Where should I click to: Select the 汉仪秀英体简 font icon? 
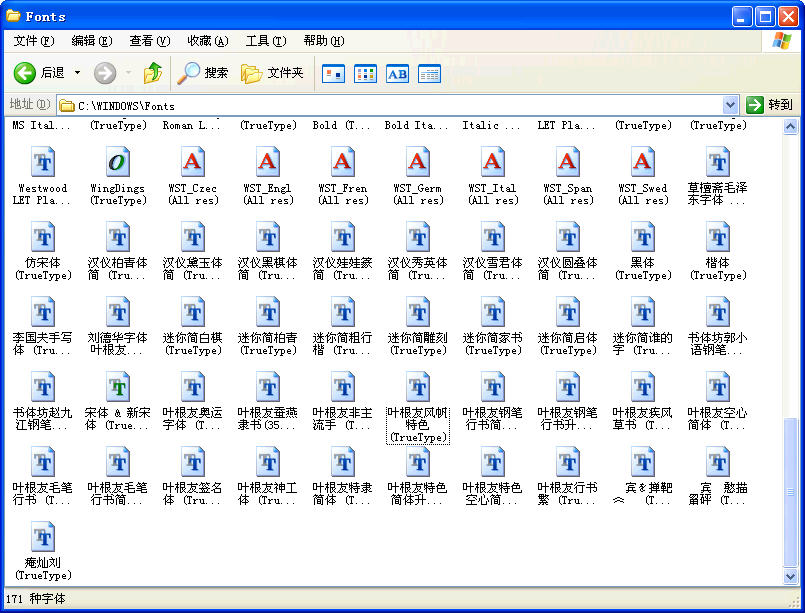coord(418,237)
